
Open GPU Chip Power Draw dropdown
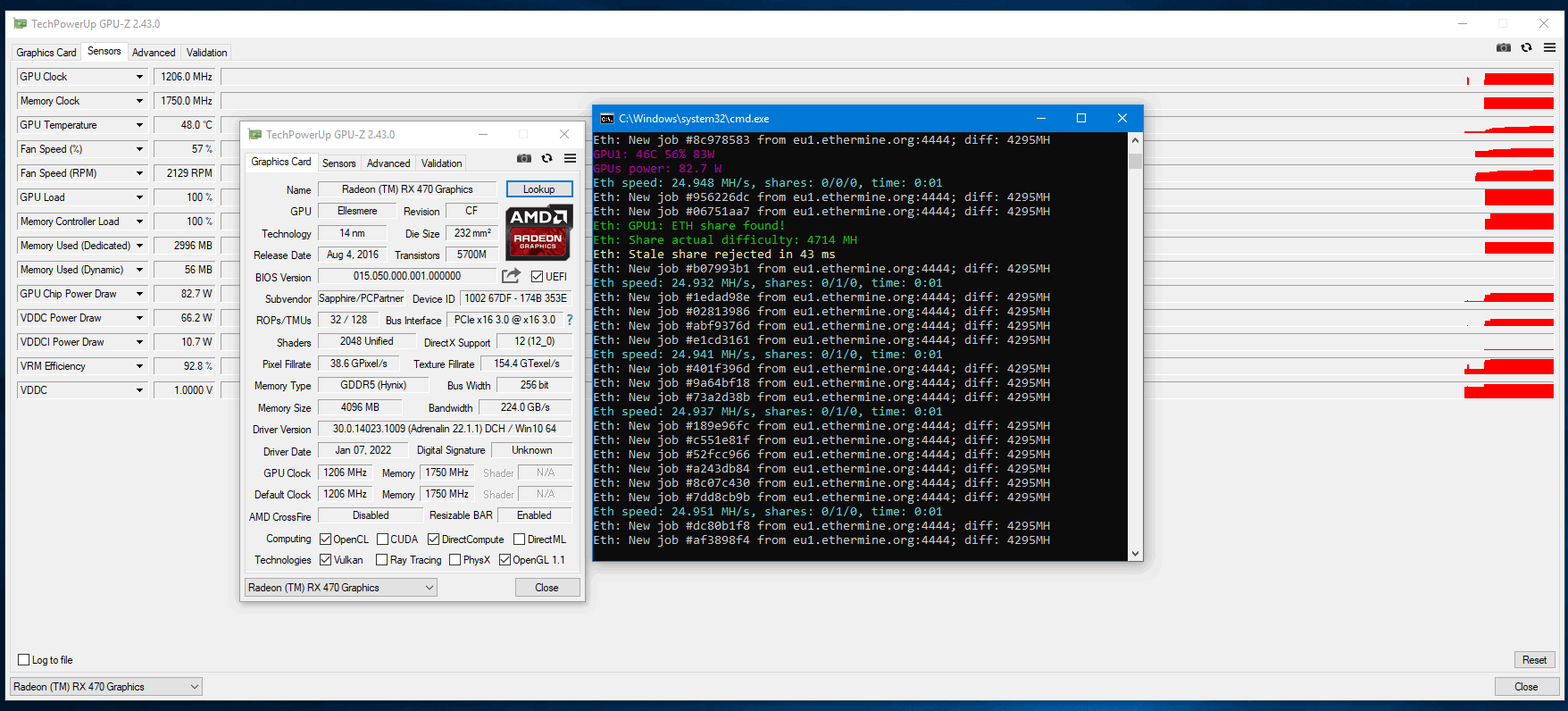(x=139, y=294)
